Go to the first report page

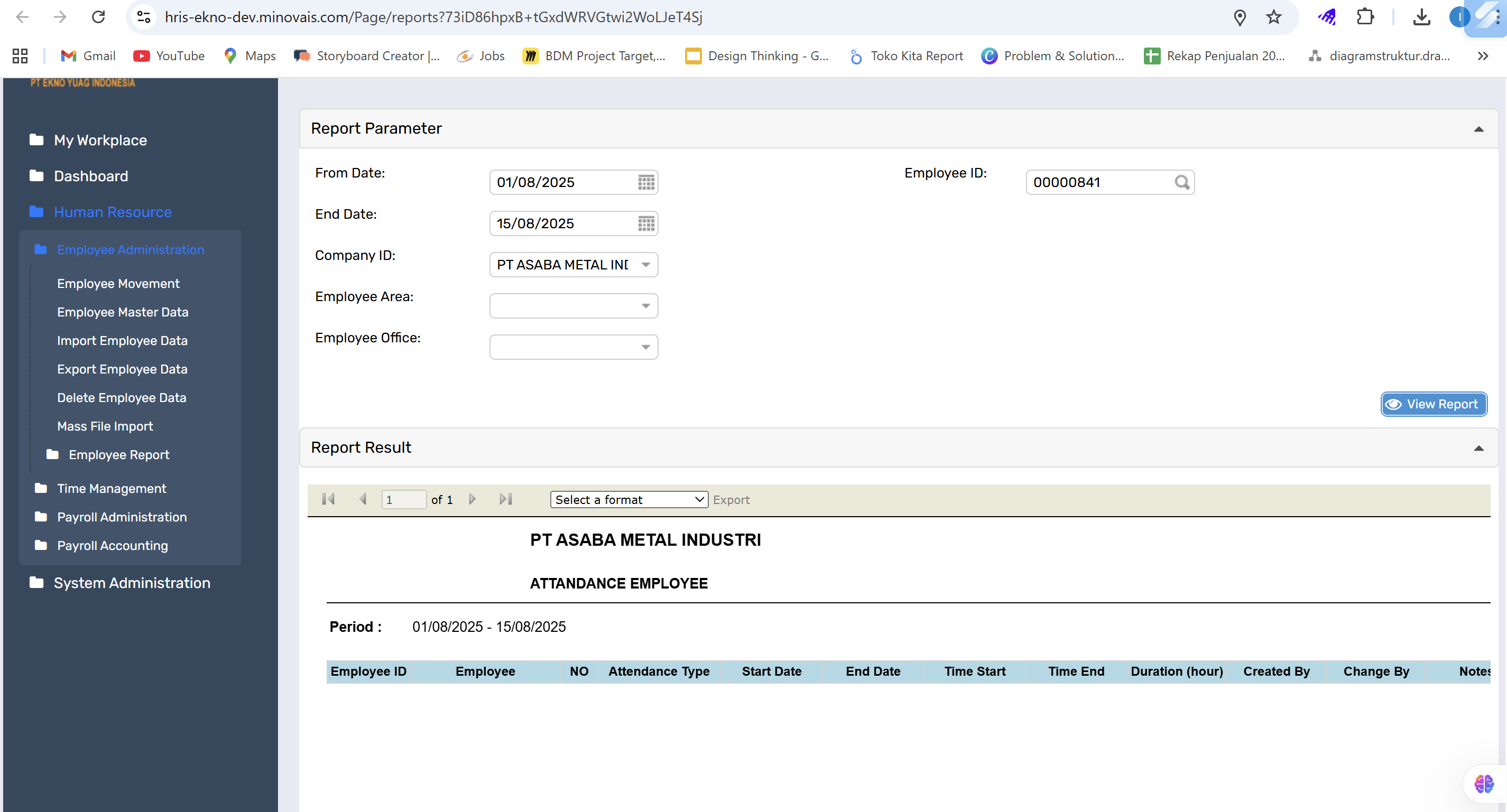[x=328, y=499]
